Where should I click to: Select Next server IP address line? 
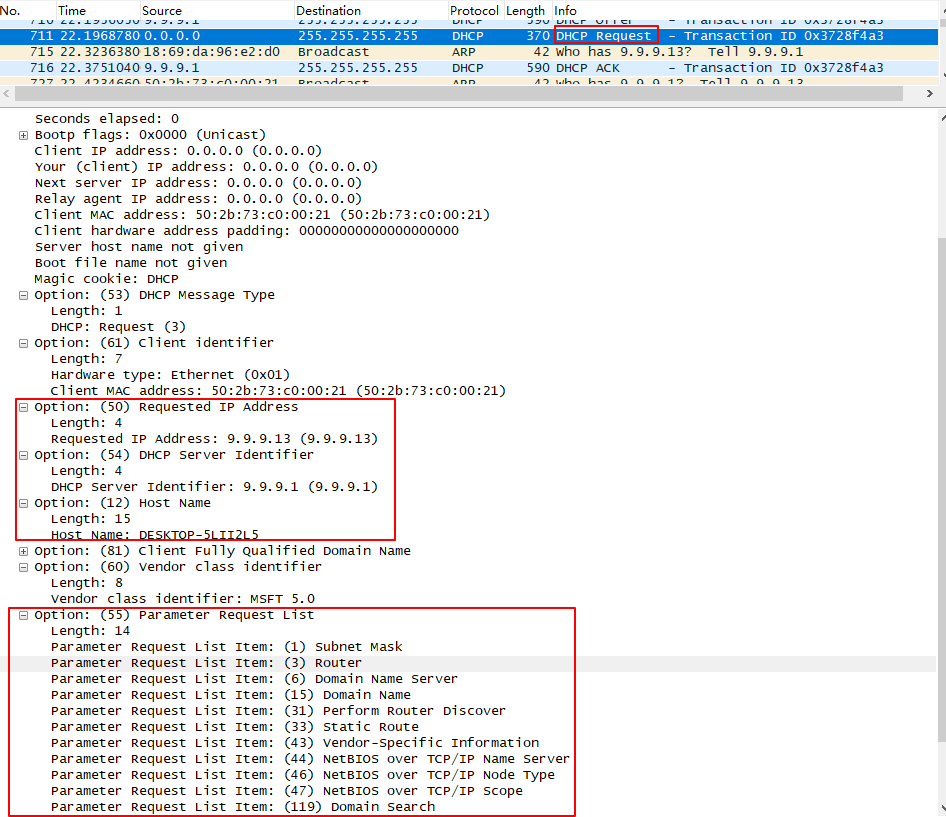point(198,183)
